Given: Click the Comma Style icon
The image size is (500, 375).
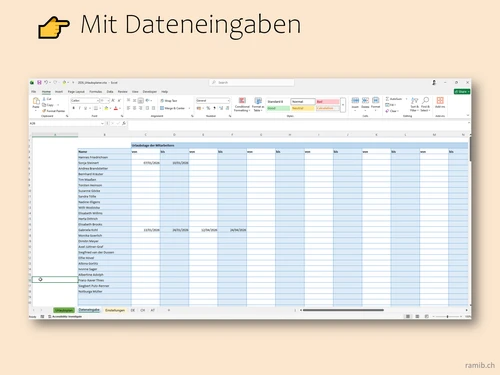Looking at the screenshot, I should (214, 108).
